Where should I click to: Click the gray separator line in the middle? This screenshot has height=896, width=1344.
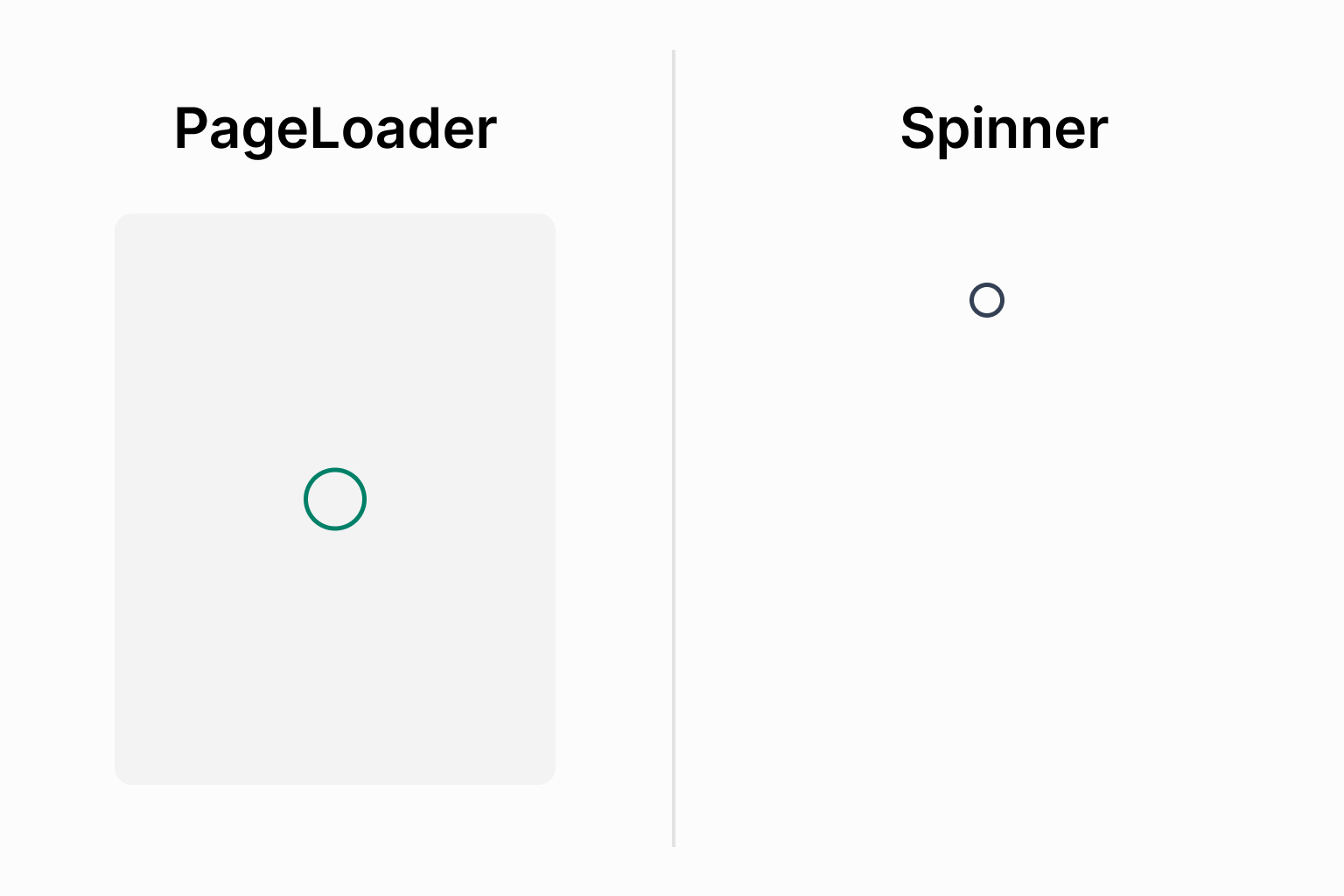(x=674, y=448)
